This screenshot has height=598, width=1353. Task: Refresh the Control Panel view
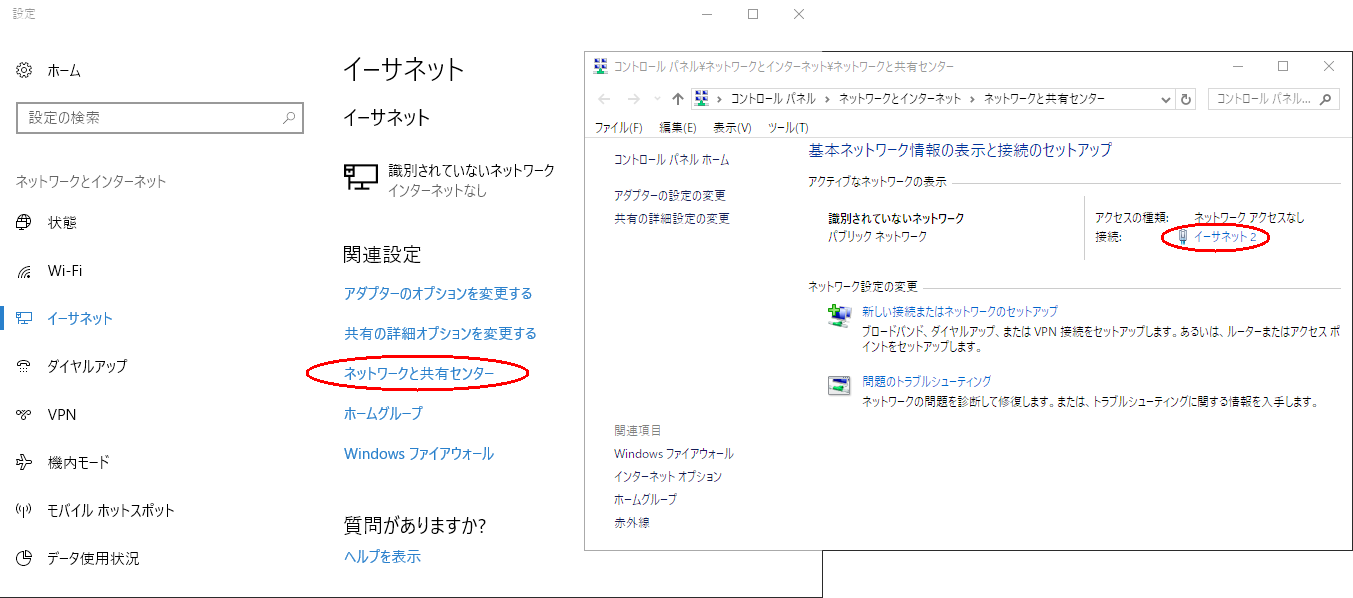1187,99
